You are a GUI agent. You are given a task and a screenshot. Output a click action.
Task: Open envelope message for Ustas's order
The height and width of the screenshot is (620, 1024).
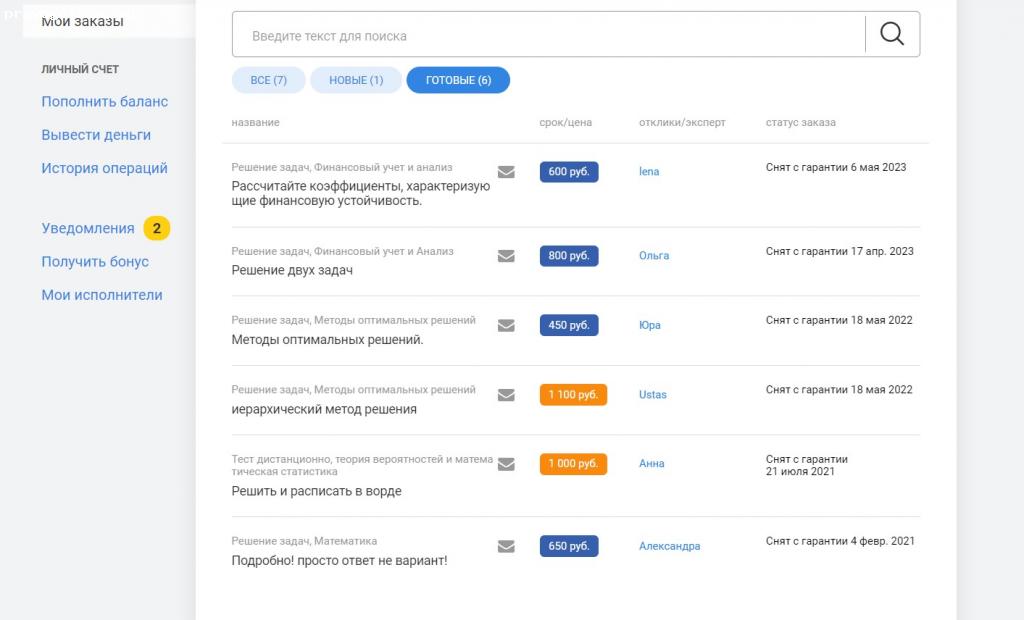pyautogui.click(x=506, y=395)
